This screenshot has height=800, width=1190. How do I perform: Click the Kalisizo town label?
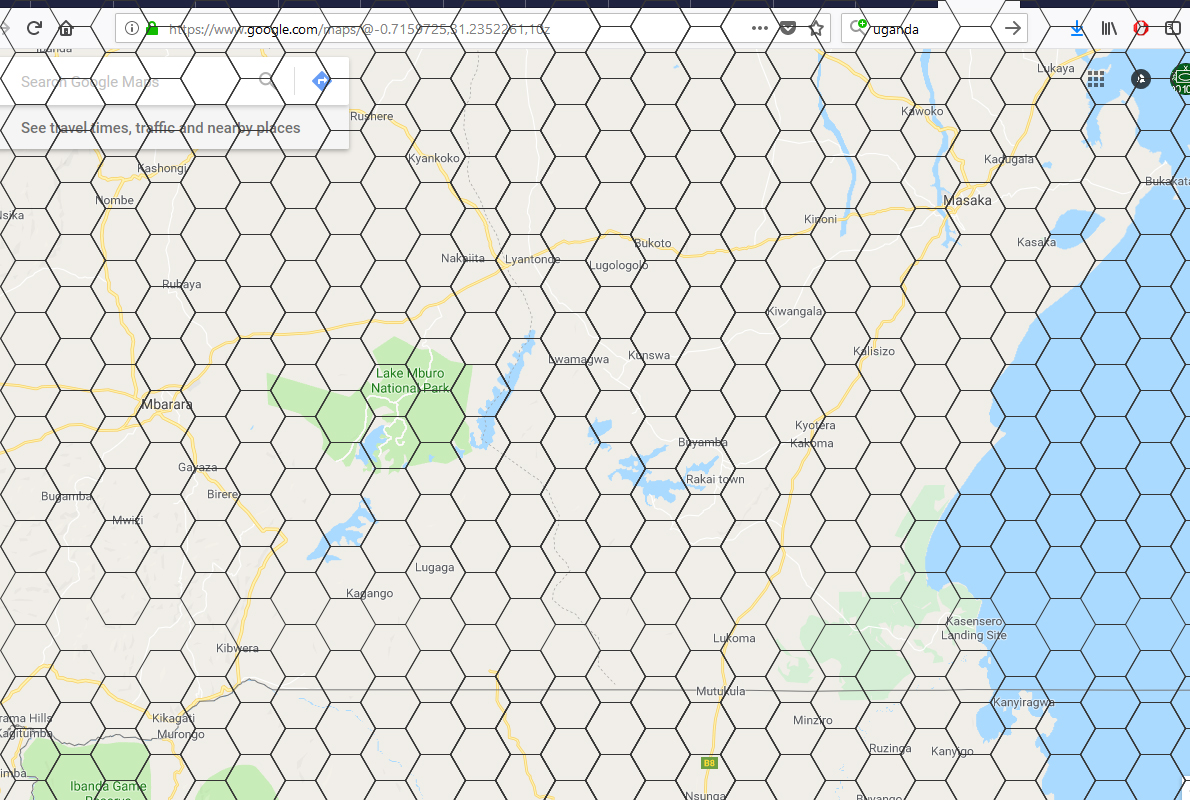(874, 351)
